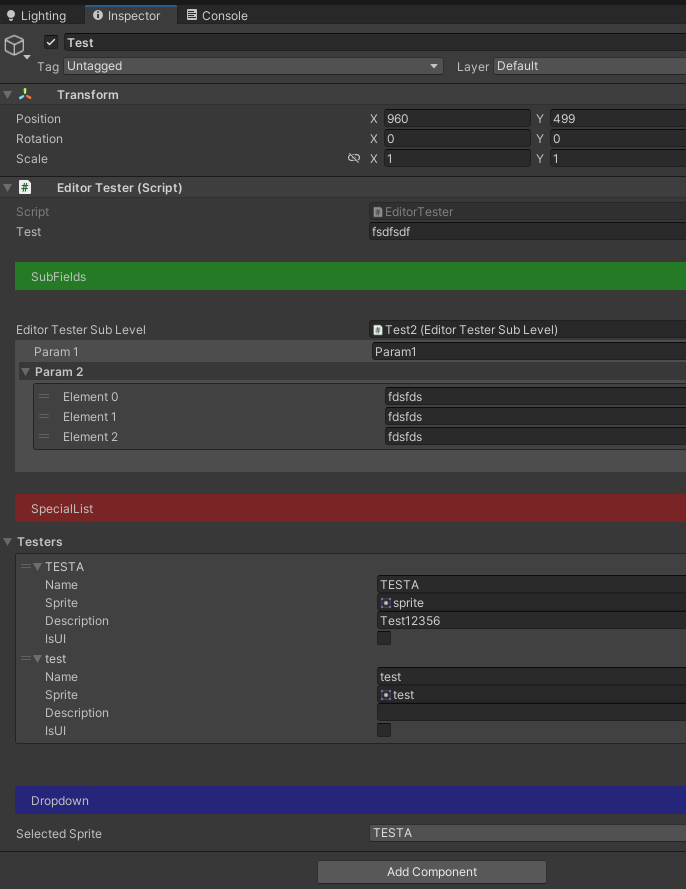Click the red SpecialList header bar

(x=350, y=508)
